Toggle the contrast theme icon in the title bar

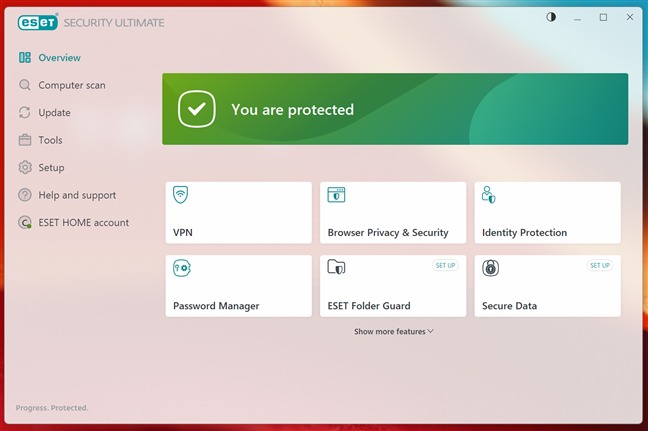click(x=551, y=17)
